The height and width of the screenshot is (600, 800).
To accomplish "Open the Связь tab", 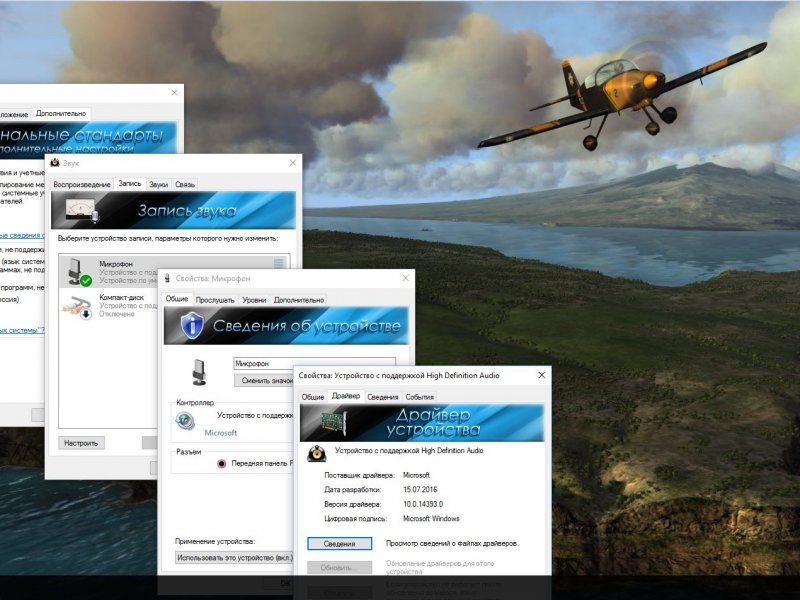I will [x=185, y=185].
